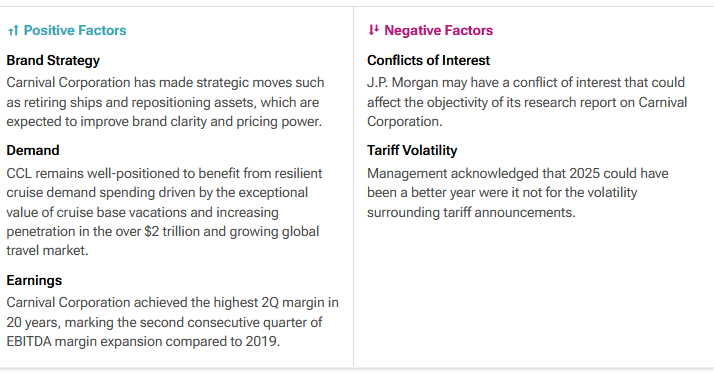Click the vertical divider between the columns

point(353,187)
